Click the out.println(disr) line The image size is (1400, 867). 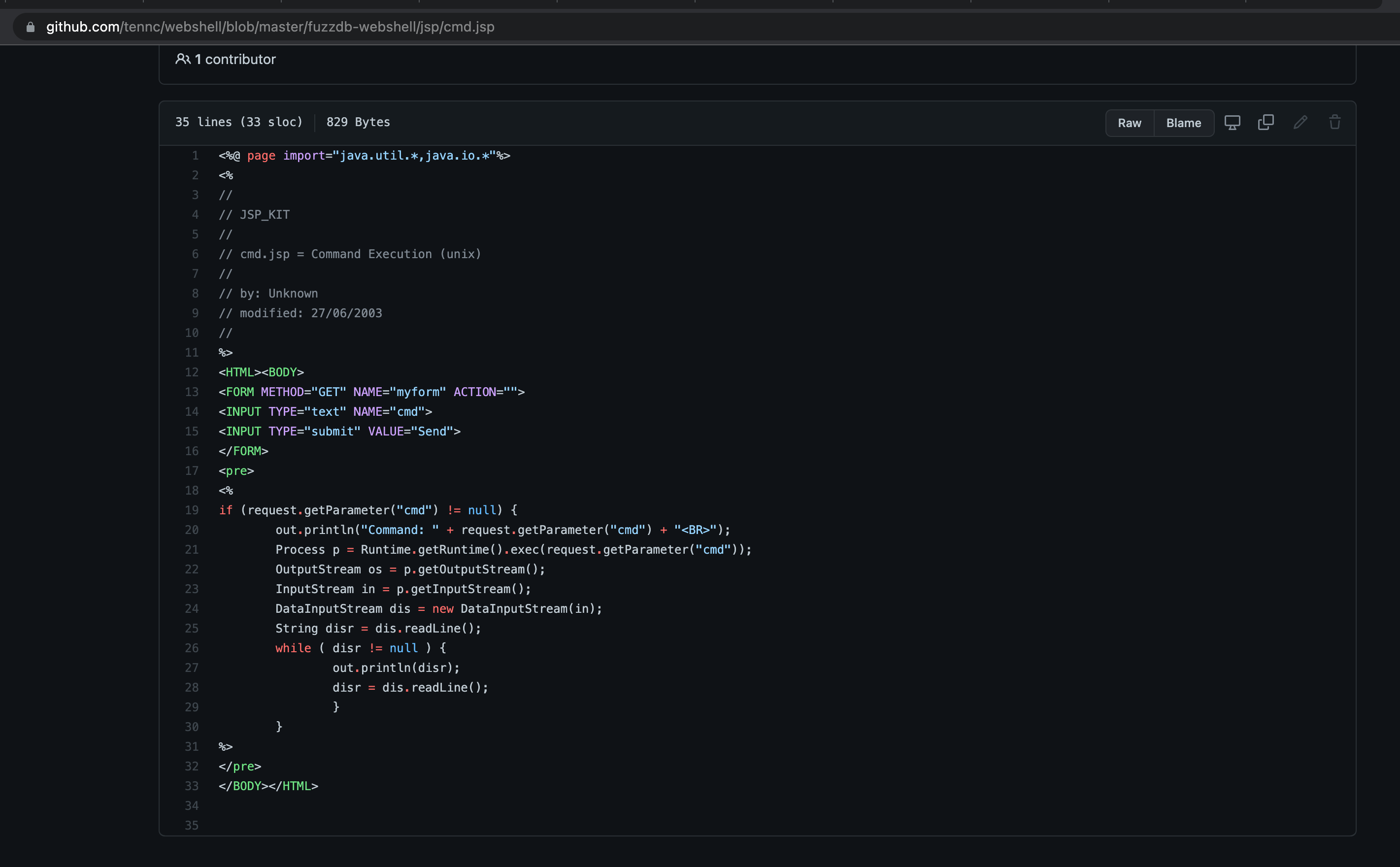coord(396,667)
